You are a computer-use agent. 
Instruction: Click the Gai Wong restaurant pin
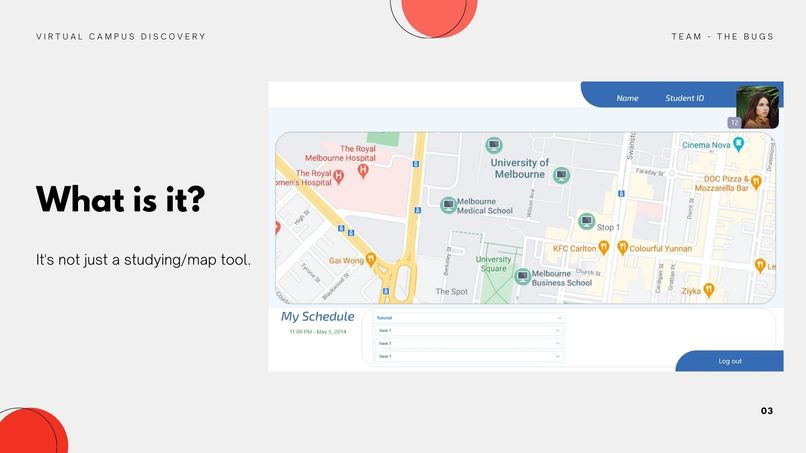(x=371, y=259)
